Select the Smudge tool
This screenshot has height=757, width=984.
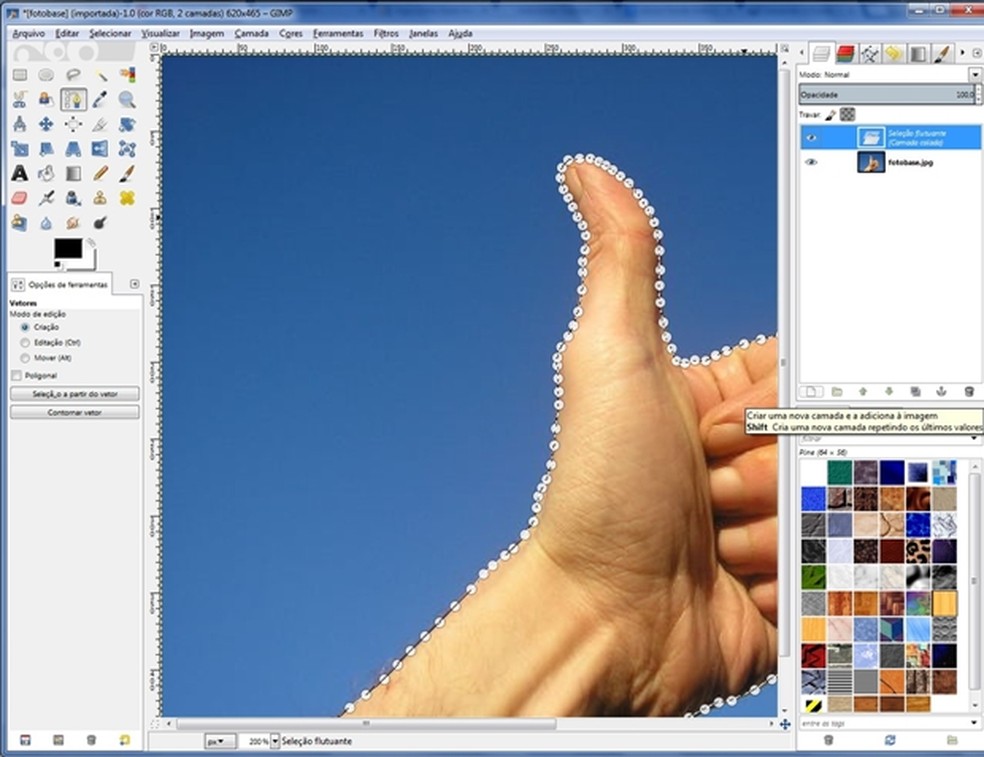[73, 223]
